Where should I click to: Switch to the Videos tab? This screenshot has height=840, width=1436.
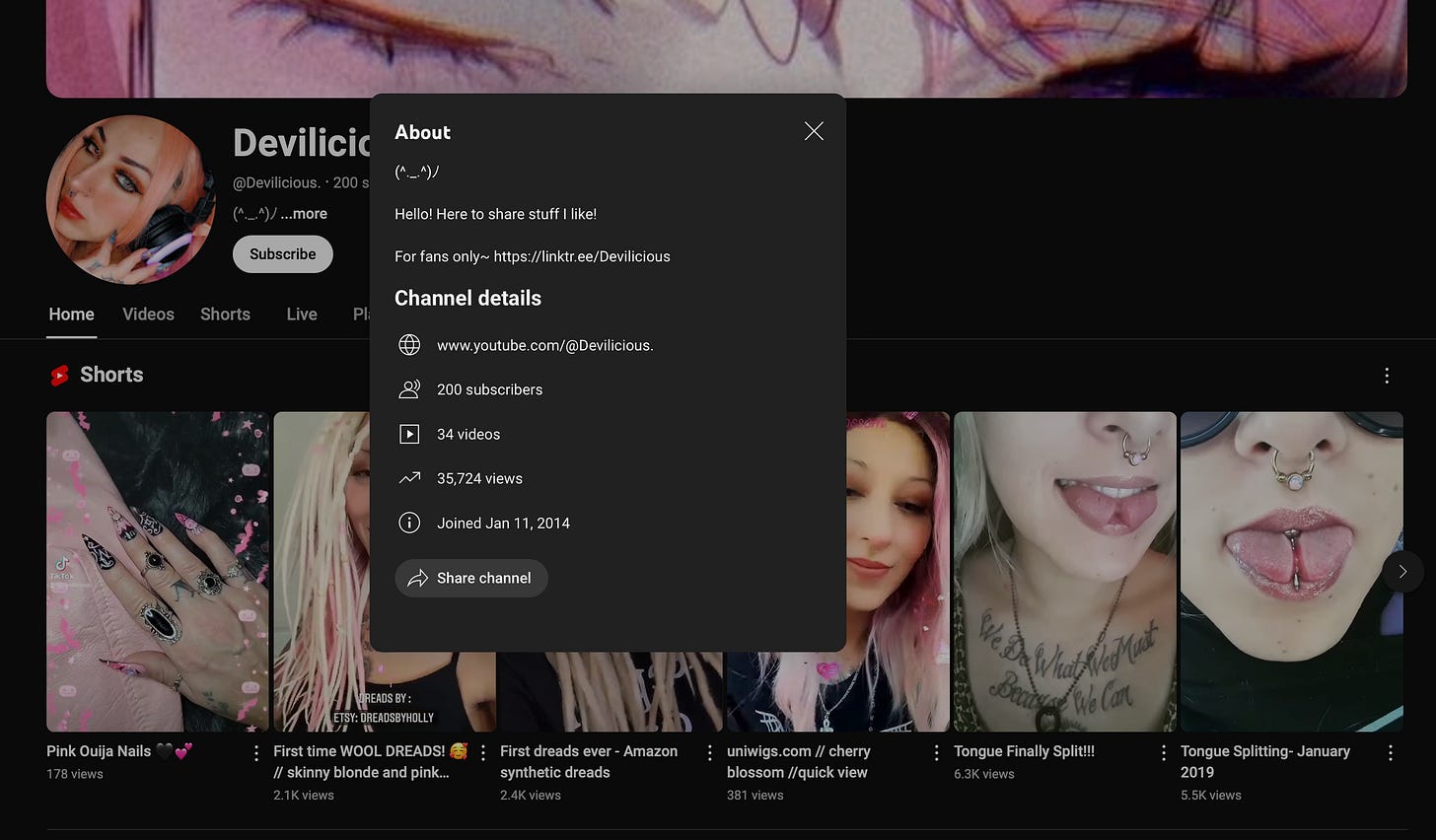click(x=148, y=315)
